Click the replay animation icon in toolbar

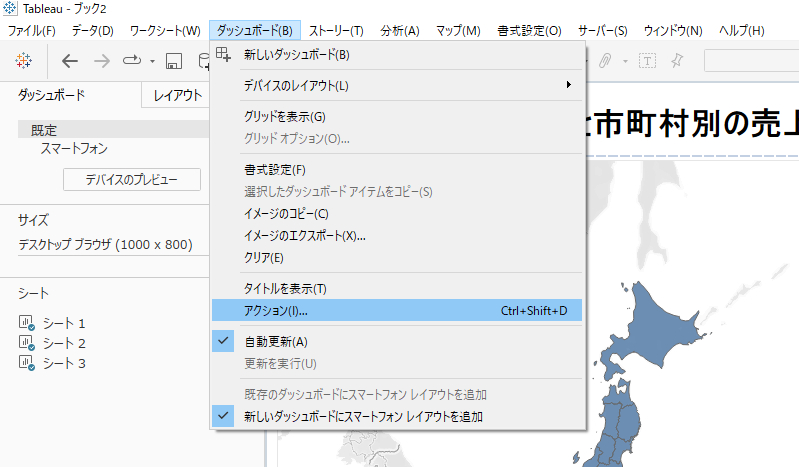[132, 61]
